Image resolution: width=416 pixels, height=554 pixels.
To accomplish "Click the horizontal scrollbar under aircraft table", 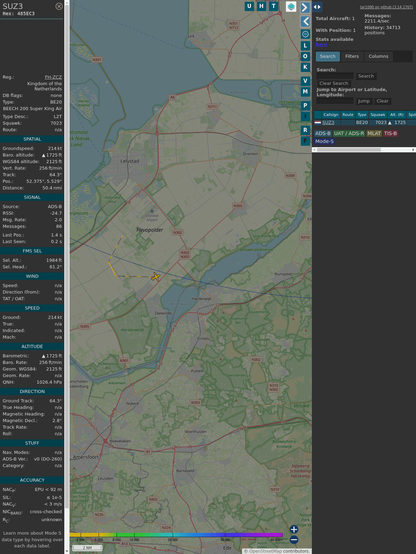I will pos(364,150).
